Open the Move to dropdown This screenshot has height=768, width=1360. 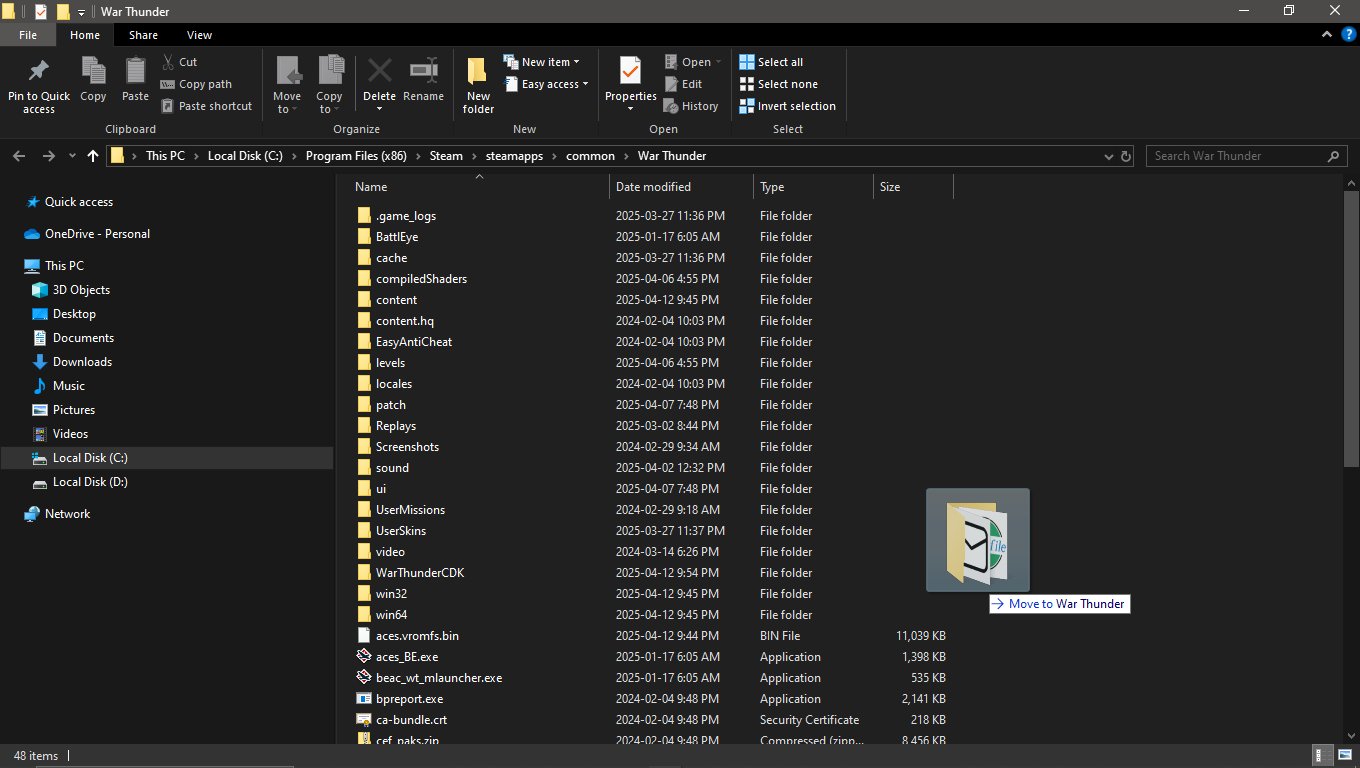click(x=287, y=103)
